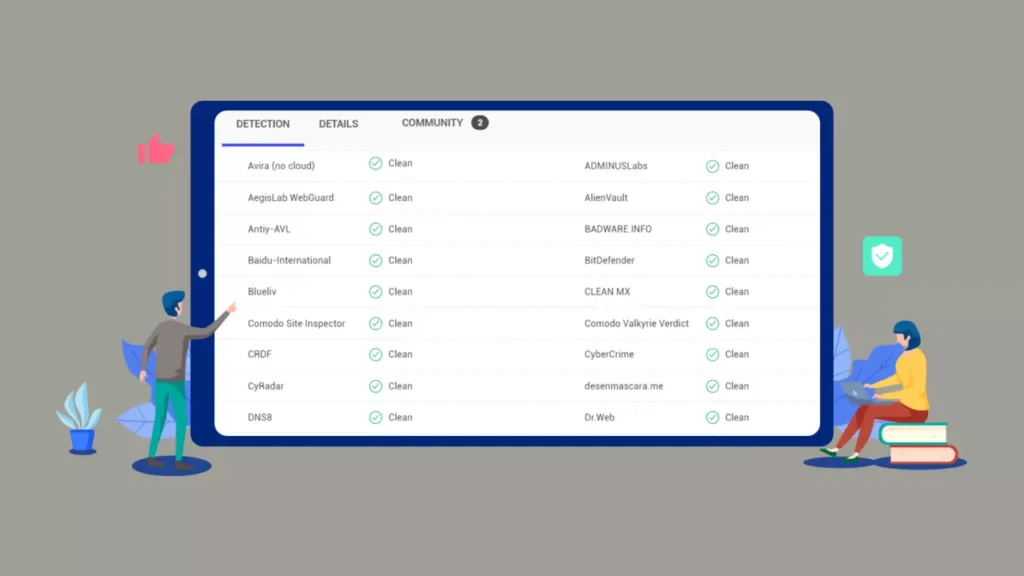Click the CyRadar vendor name
The height and width of the screenshot is (576, 1024).
[x=266, y=387]
